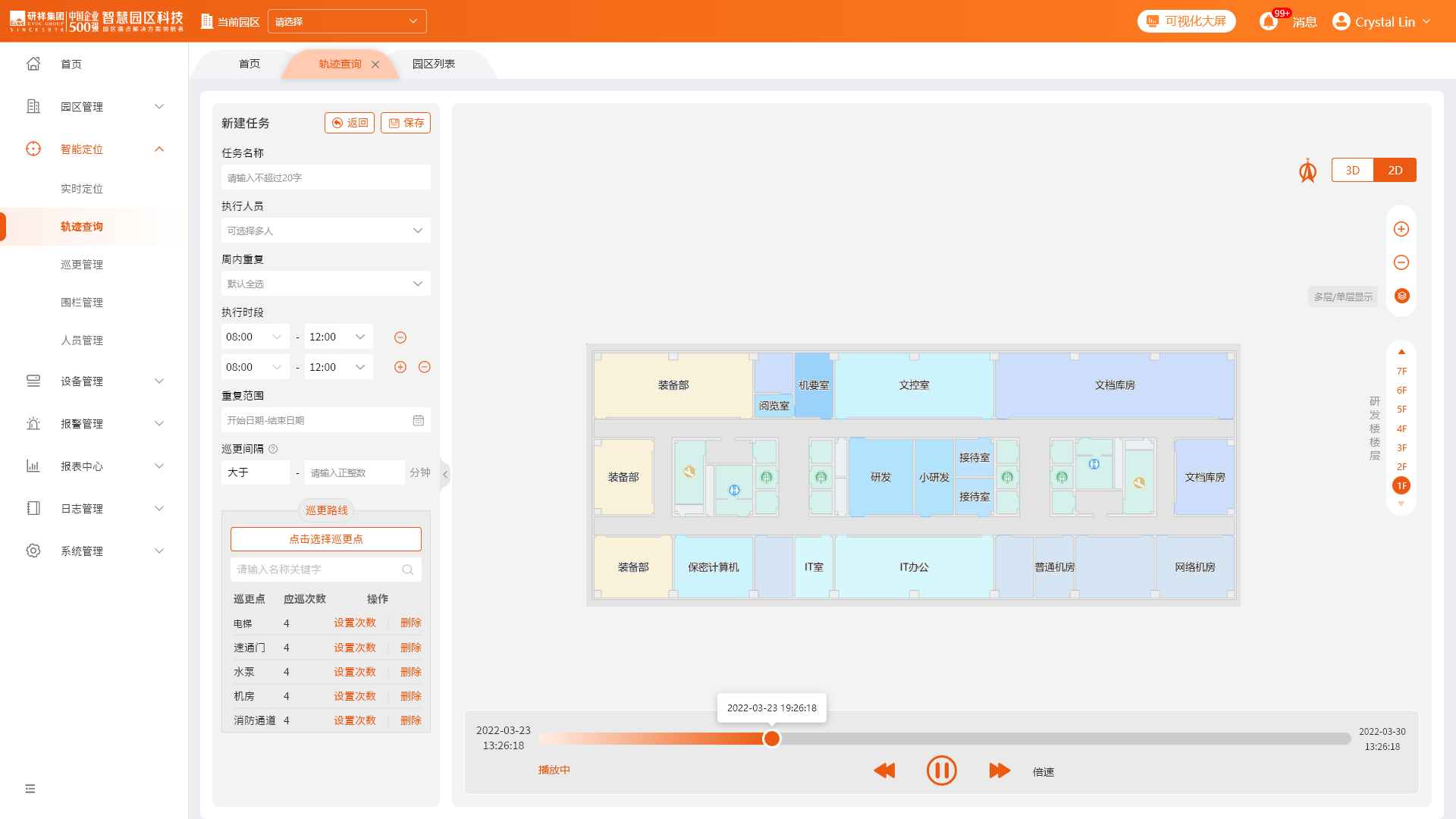The image size is (1456, 819).
Task: Click the map zoom-in plus icon
Action: click(x=1401, y=229)
